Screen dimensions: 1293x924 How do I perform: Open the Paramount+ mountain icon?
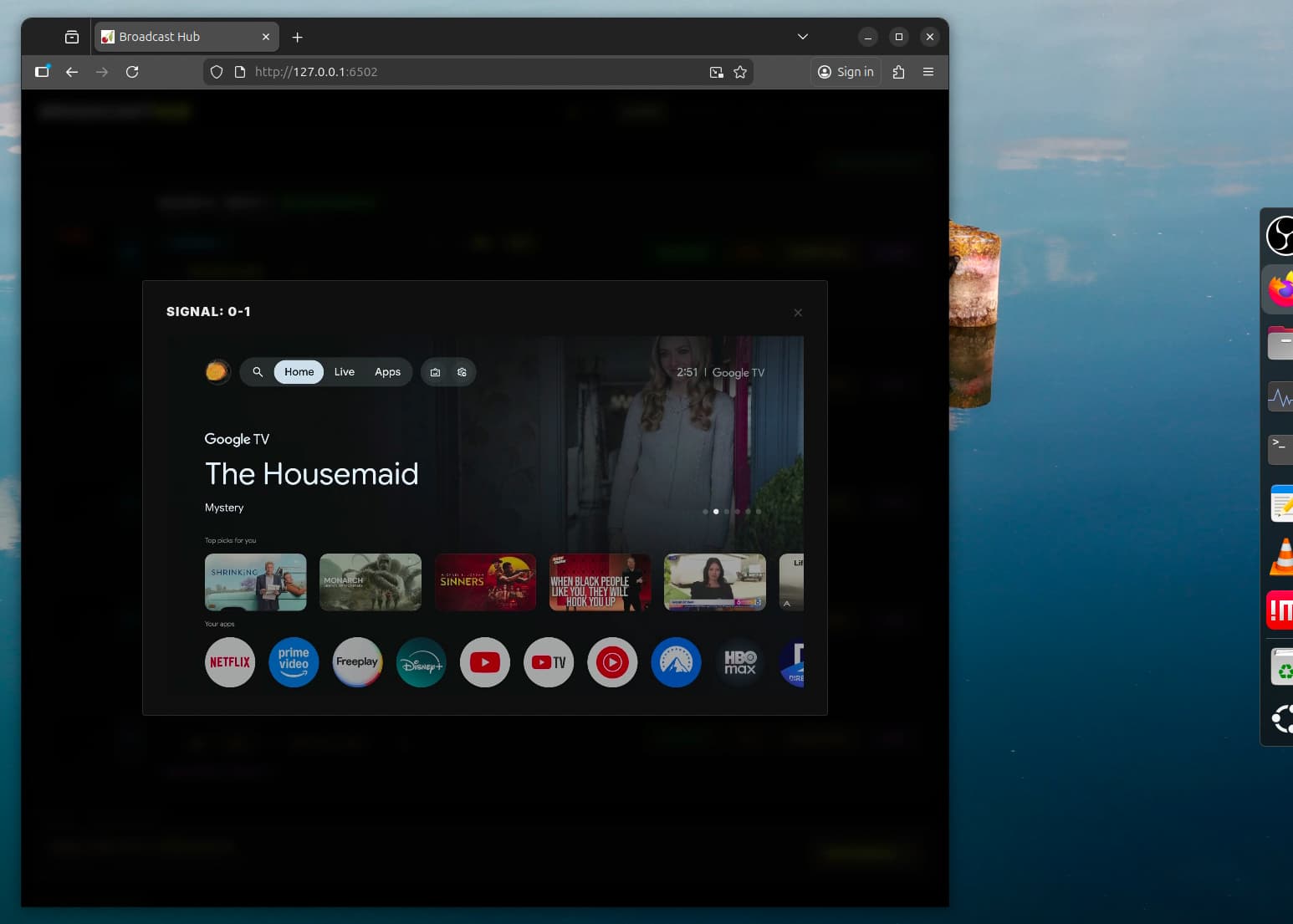click(676, 662)
